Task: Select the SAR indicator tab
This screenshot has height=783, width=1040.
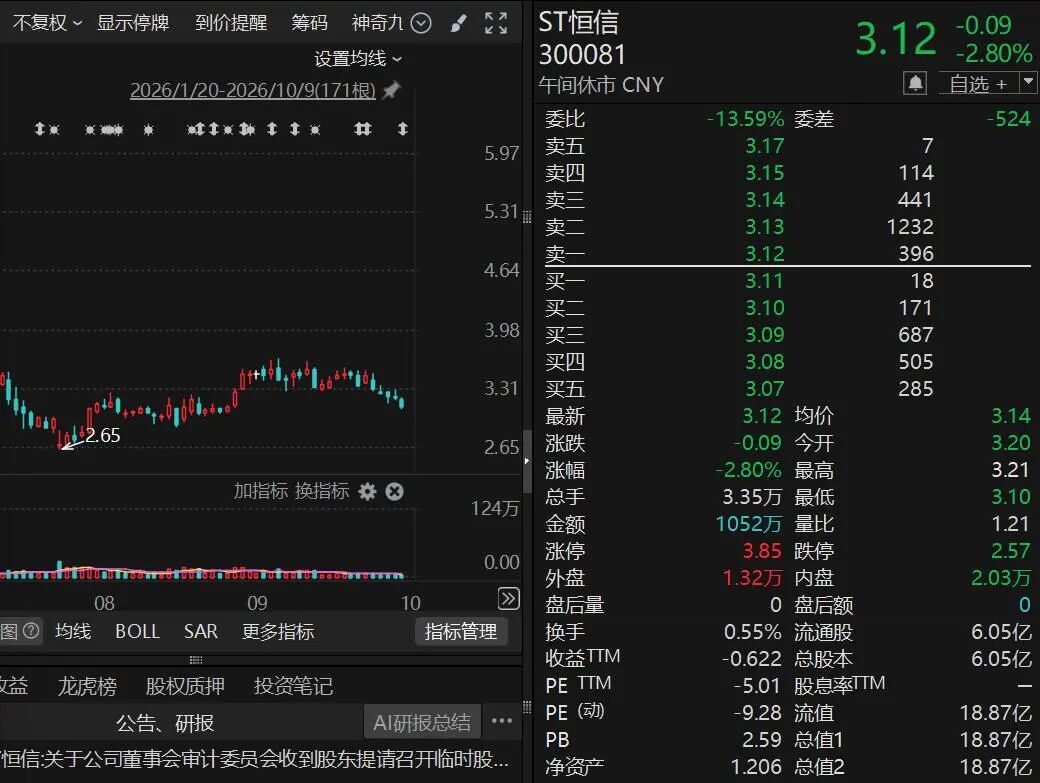Action: pos(200,631)
